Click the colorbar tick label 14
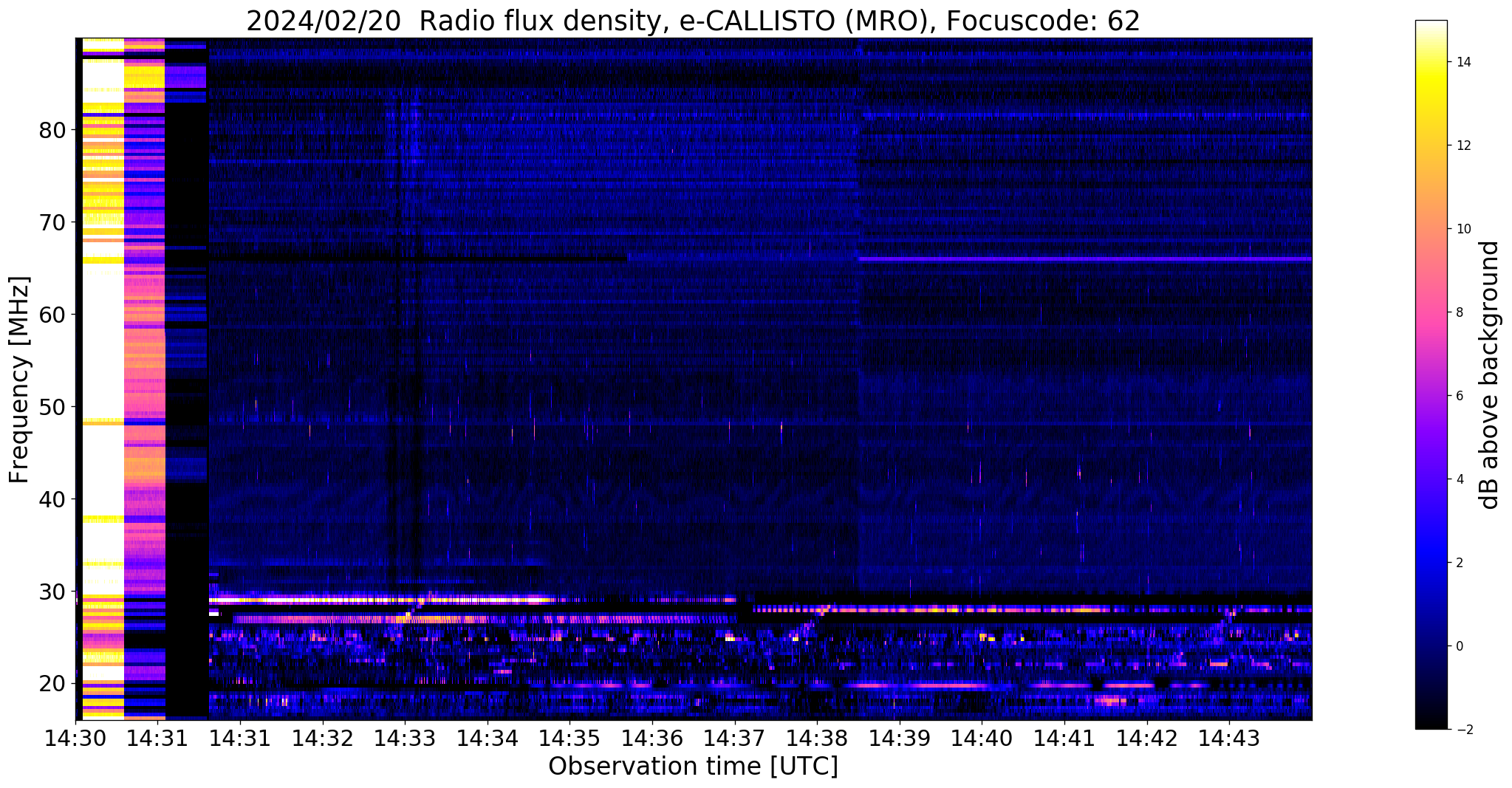 tap(1463, 62)
